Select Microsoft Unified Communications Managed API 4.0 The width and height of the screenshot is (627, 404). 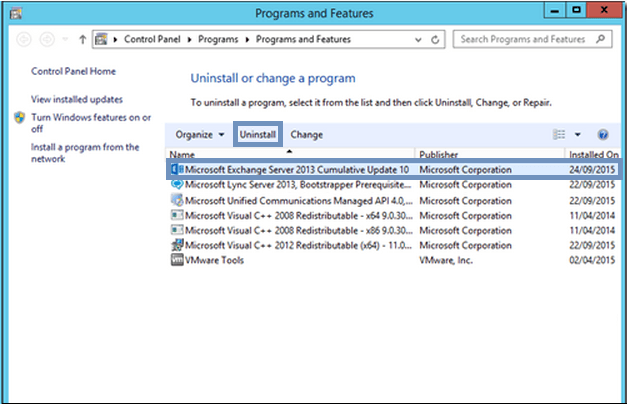[394, 200]
